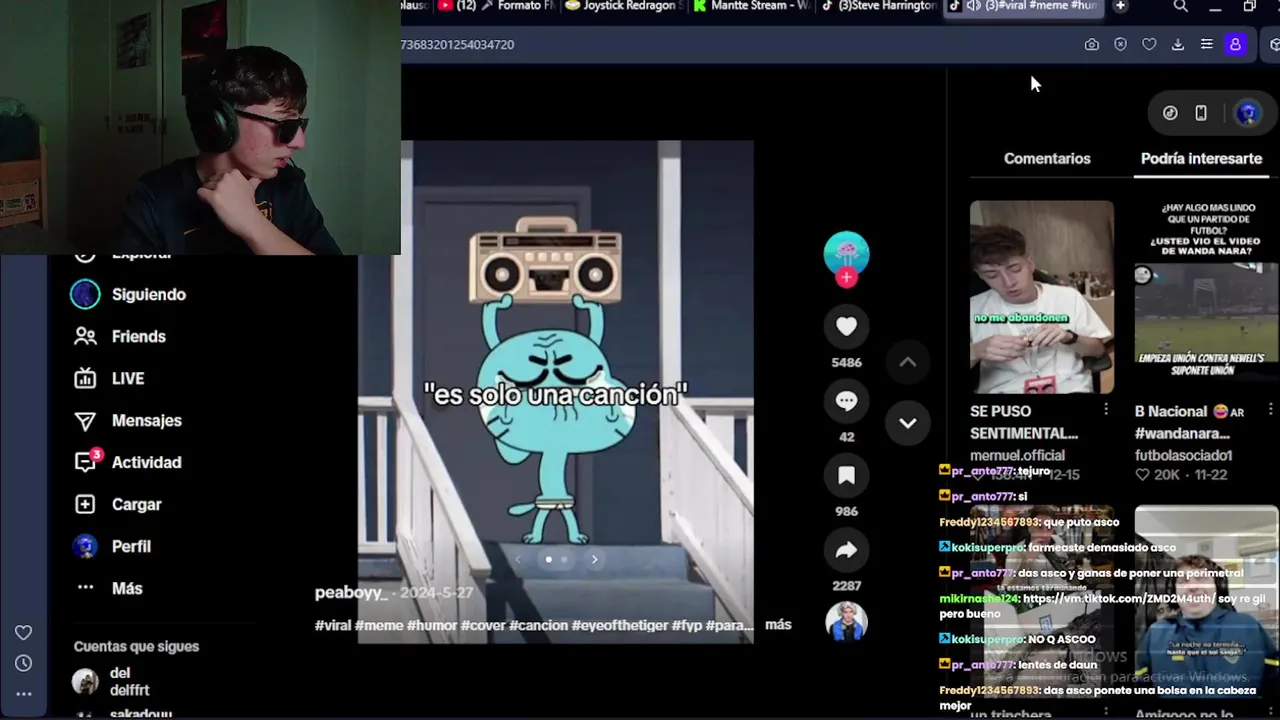The height and width of the screenshot is (720, 1280).
Task: Select the Podría interesarte tab
Action: [1201, 158]
